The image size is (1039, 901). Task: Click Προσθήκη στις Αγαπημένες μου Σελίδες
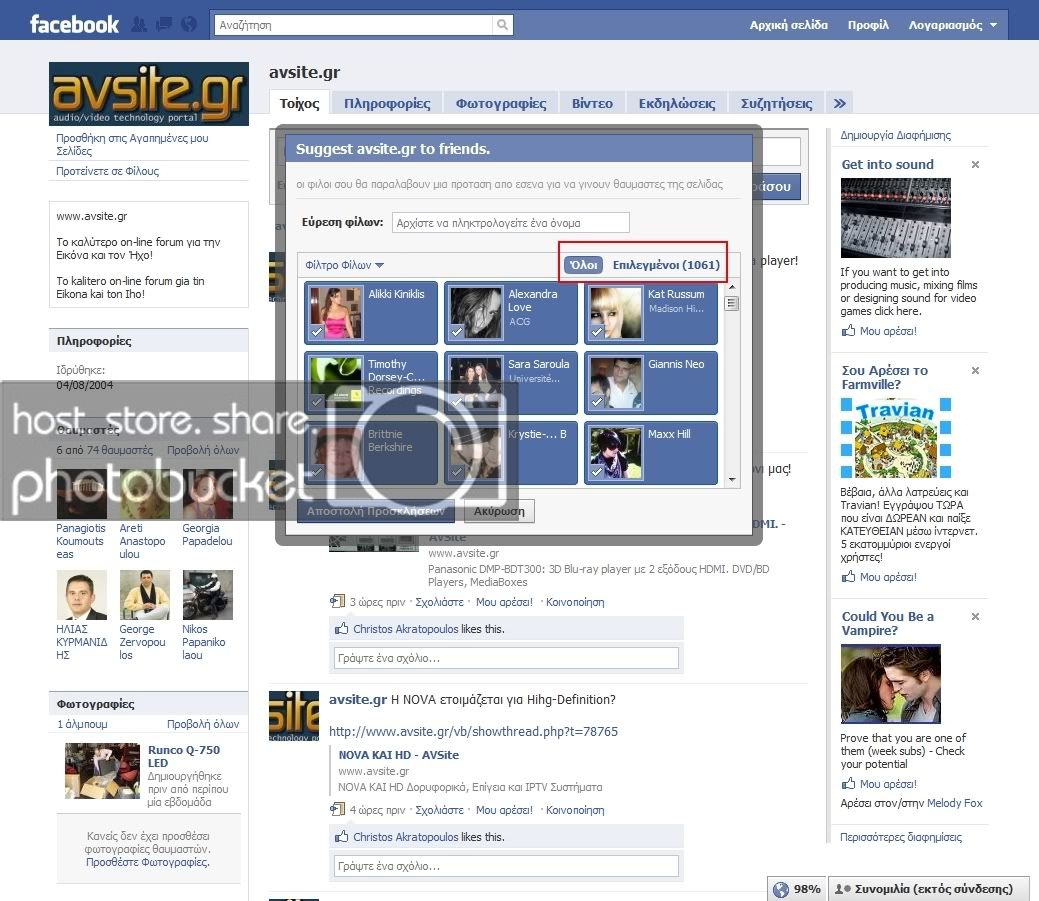[x=132, y=144]
